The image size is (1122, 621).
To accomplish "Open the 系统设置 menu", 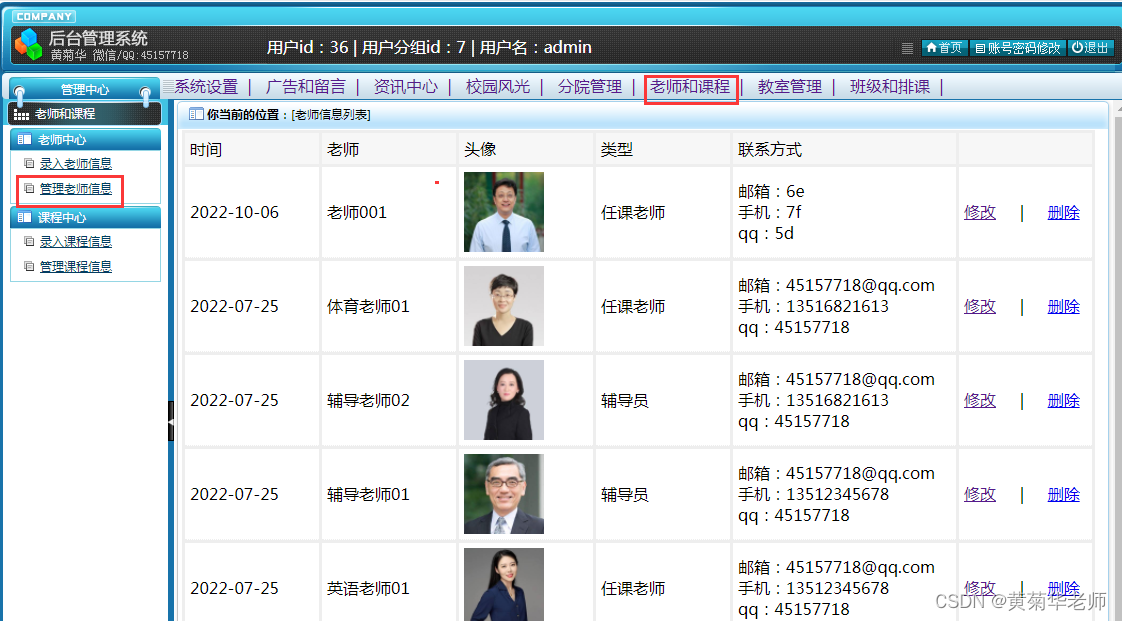I will click(206, 87).
